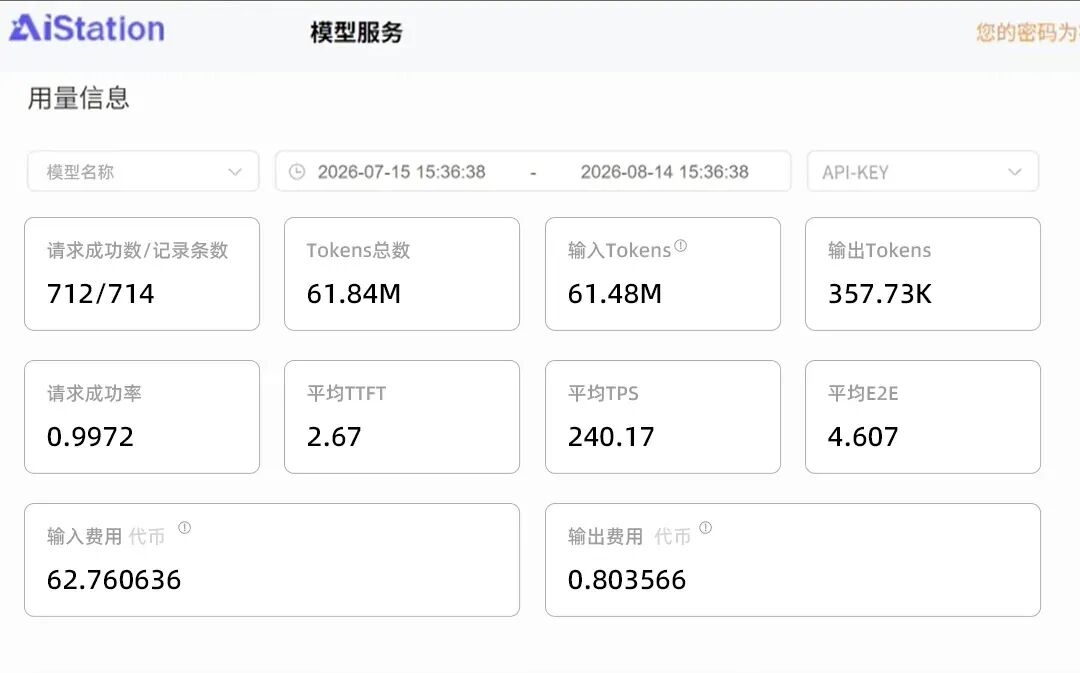Expand the 模型名称 chevron arrow
The width and height of the screenshot is (1080, 673).
click(235, 172)
